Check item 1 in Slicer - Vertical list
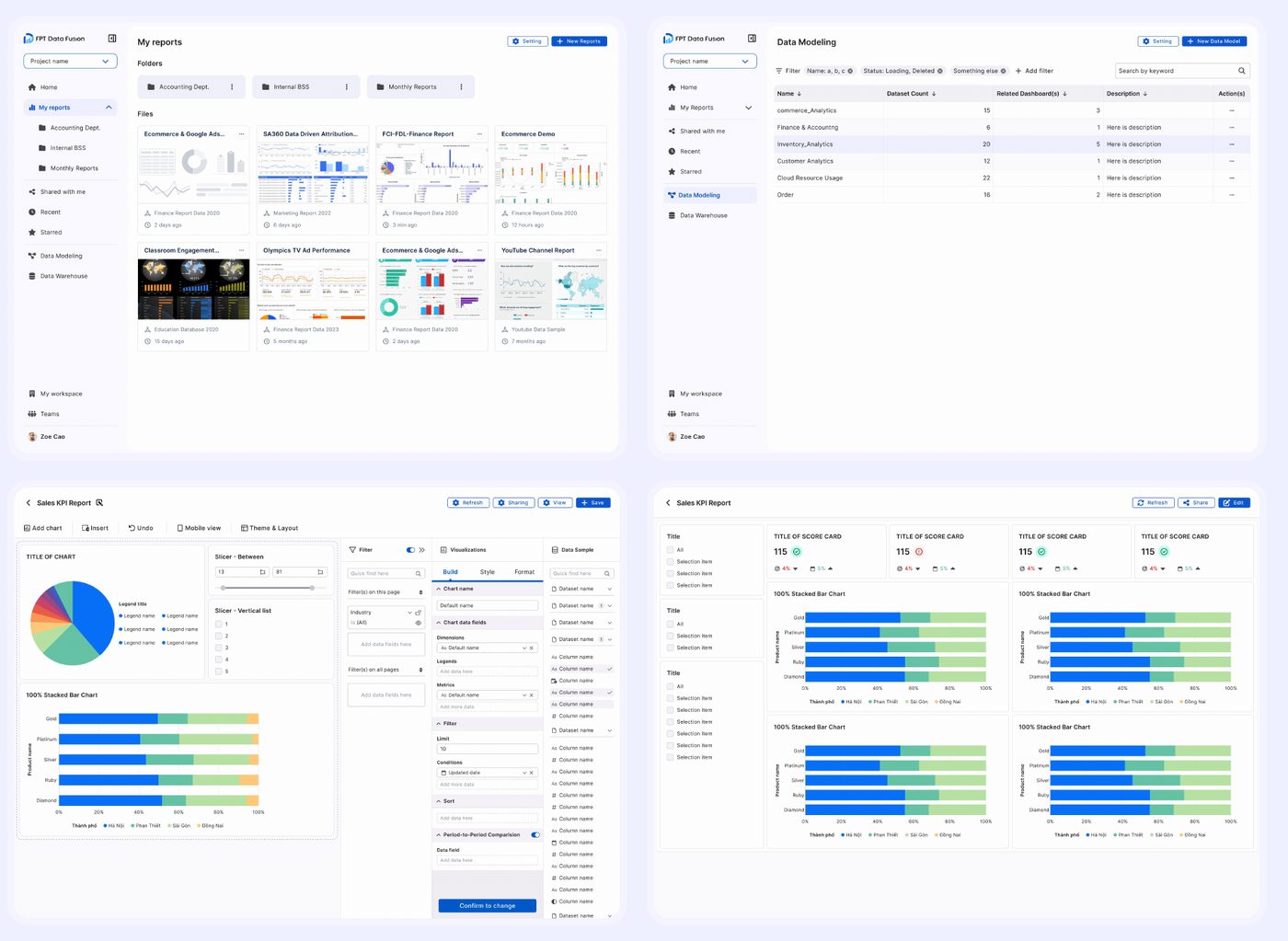Image resolution: width=1288 pixels, height=941 pixels. (x=219, y=625)
